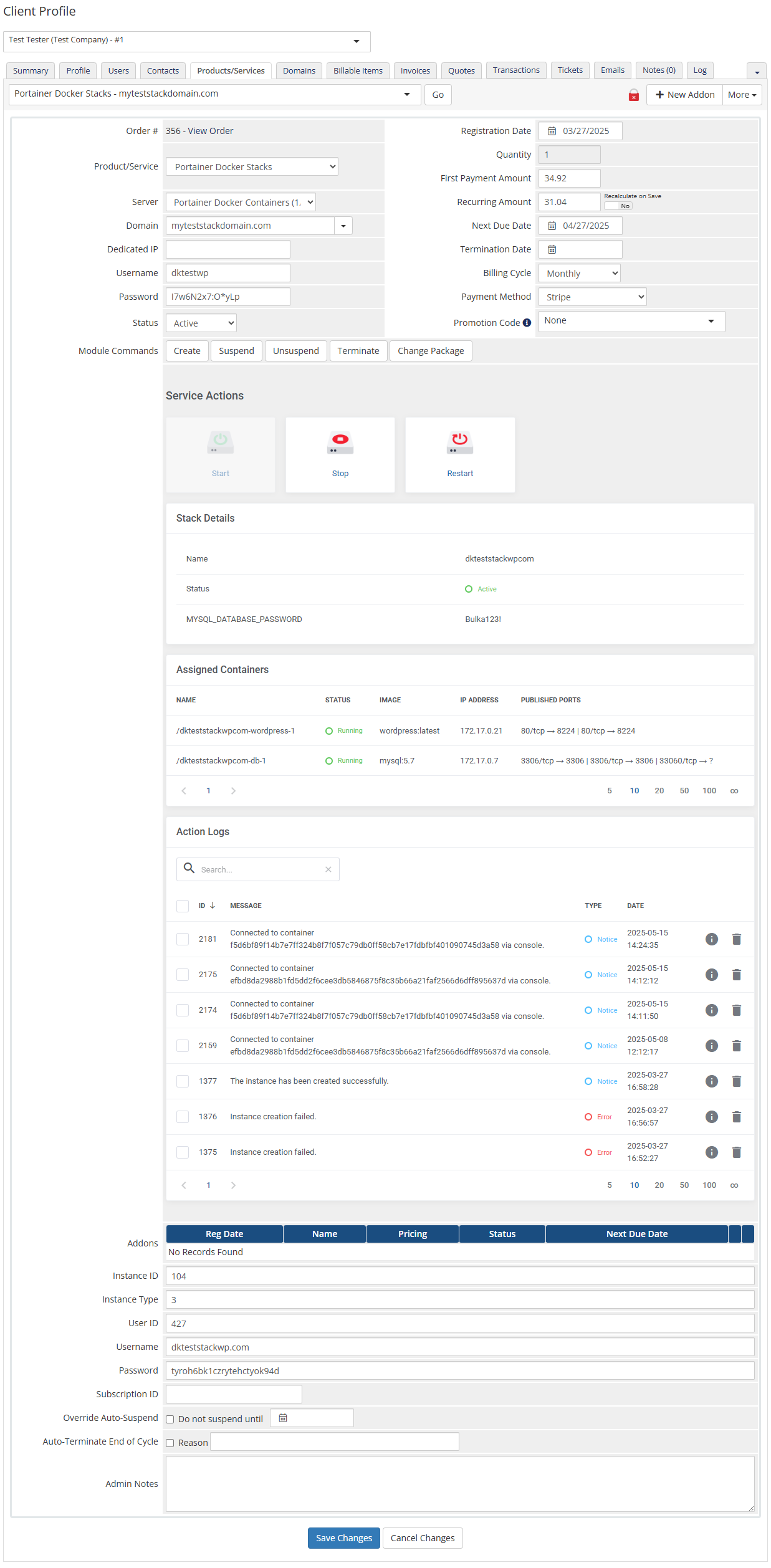Screen dimensions: 771x1568
Task: Delete log entry 1375
Action: (x=736, y=1152)
